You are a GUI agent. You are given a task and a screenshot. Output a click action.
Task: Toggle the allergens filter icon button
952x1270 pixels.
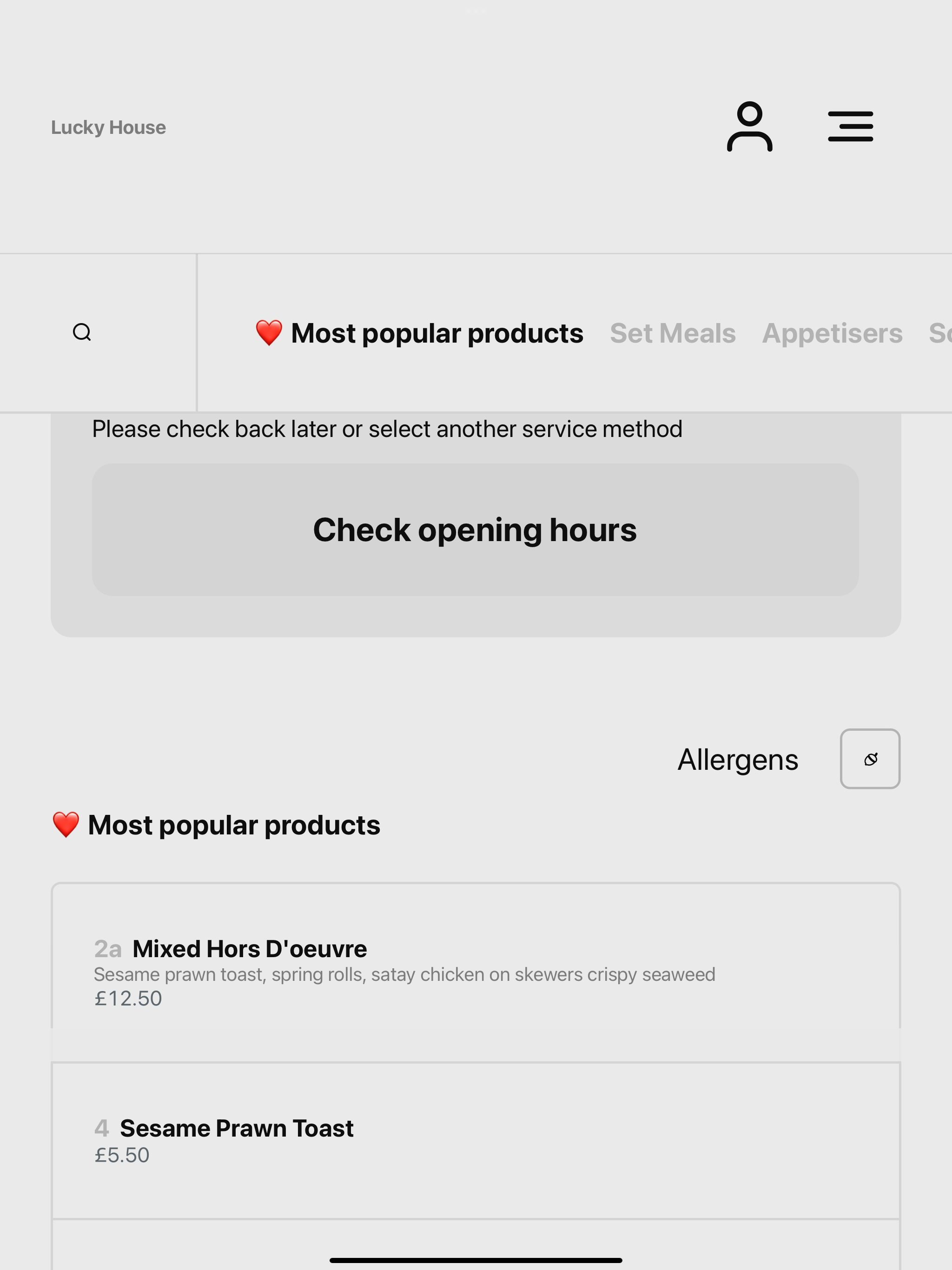click(x=870, y=759)
